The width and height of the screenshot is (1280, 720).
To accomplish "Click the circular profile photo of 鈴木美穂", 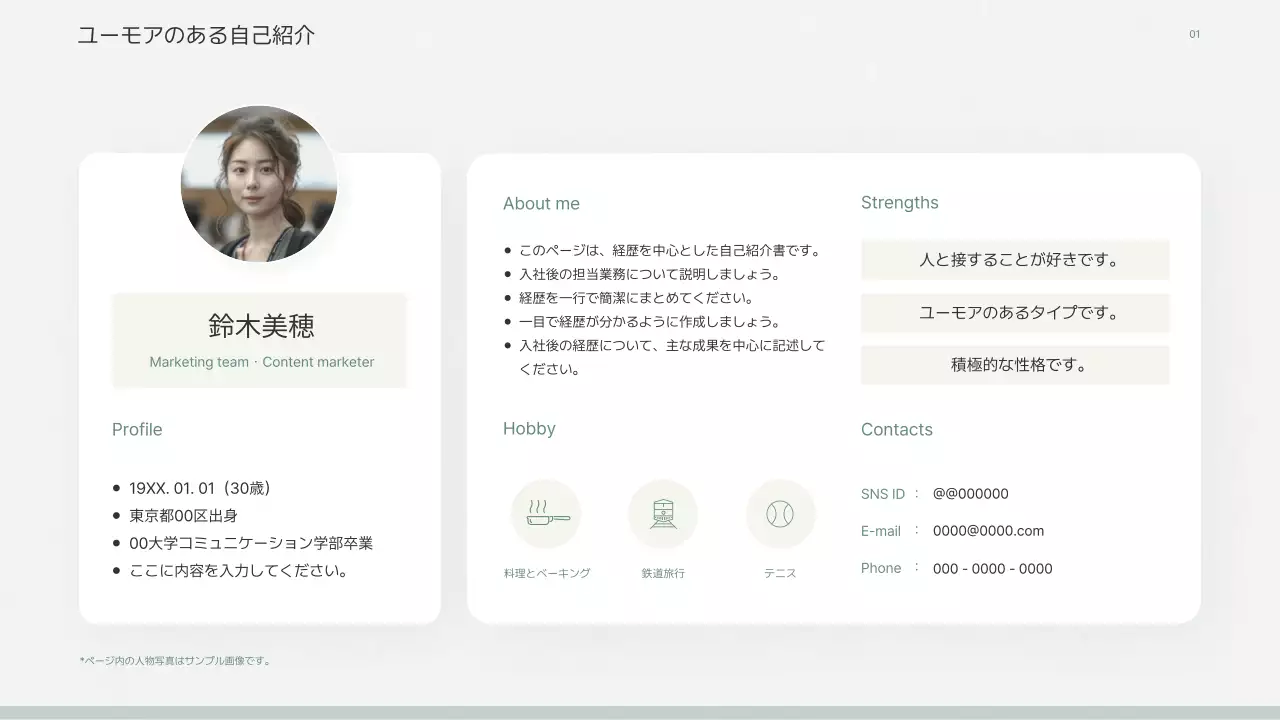I will point(259,185).
